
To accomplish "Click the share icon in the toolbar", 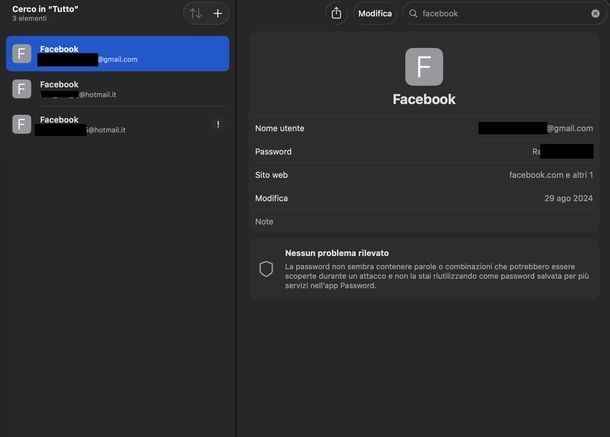I will (x=336, y=13).
